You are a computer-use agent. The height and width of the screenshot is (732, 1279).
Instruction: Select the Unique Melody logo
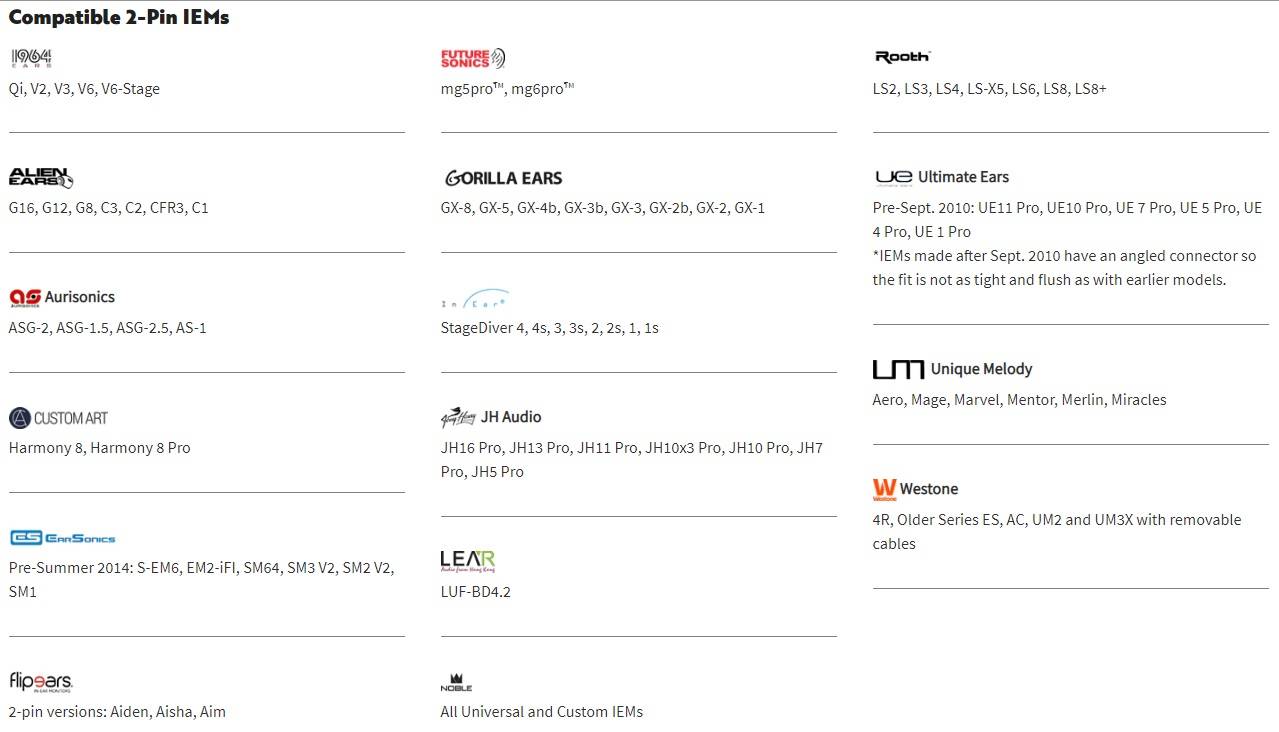click(952, 369)
